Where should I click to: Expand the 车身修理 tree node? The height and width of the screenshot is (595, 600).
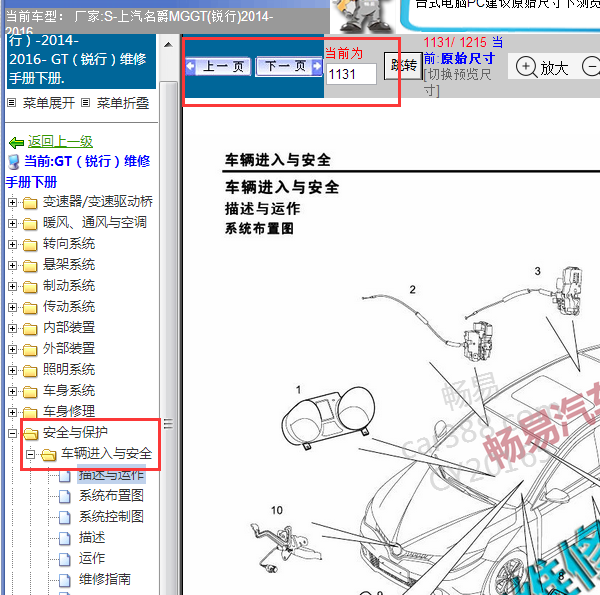pyautogui.click(x=12, y=412)
